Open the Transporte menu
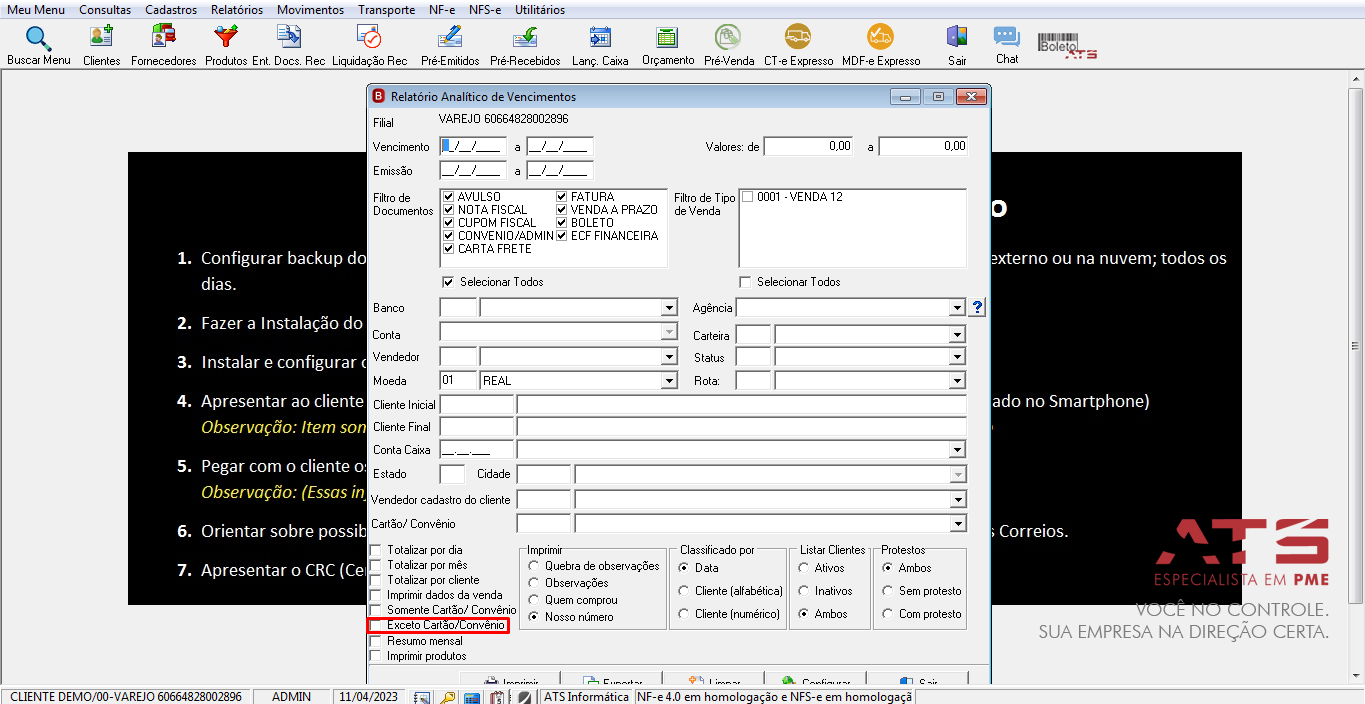Image resolution: width=1365 pixels, height=704 pixels. coord(387,10)
